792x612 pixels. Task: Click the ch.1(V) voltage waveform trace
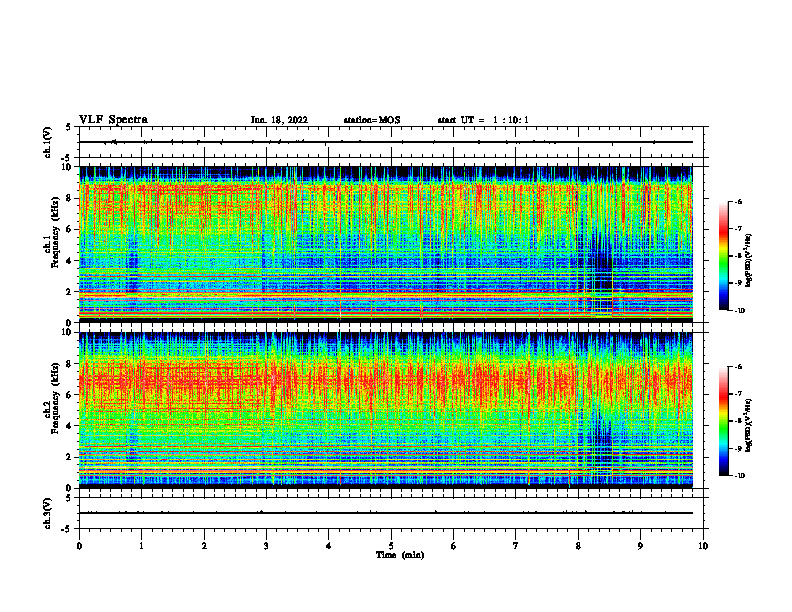(x=386, y=142)
